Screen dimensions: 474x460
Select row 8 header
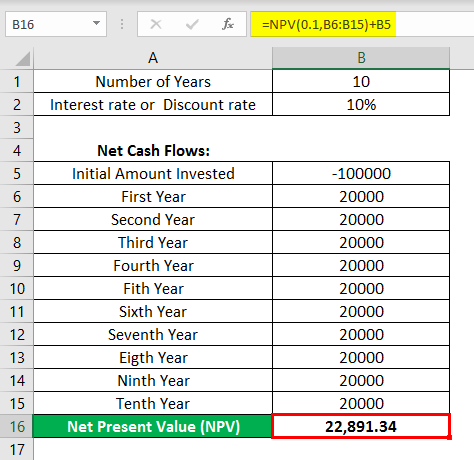pyautogui.click(x=17, y=242)
